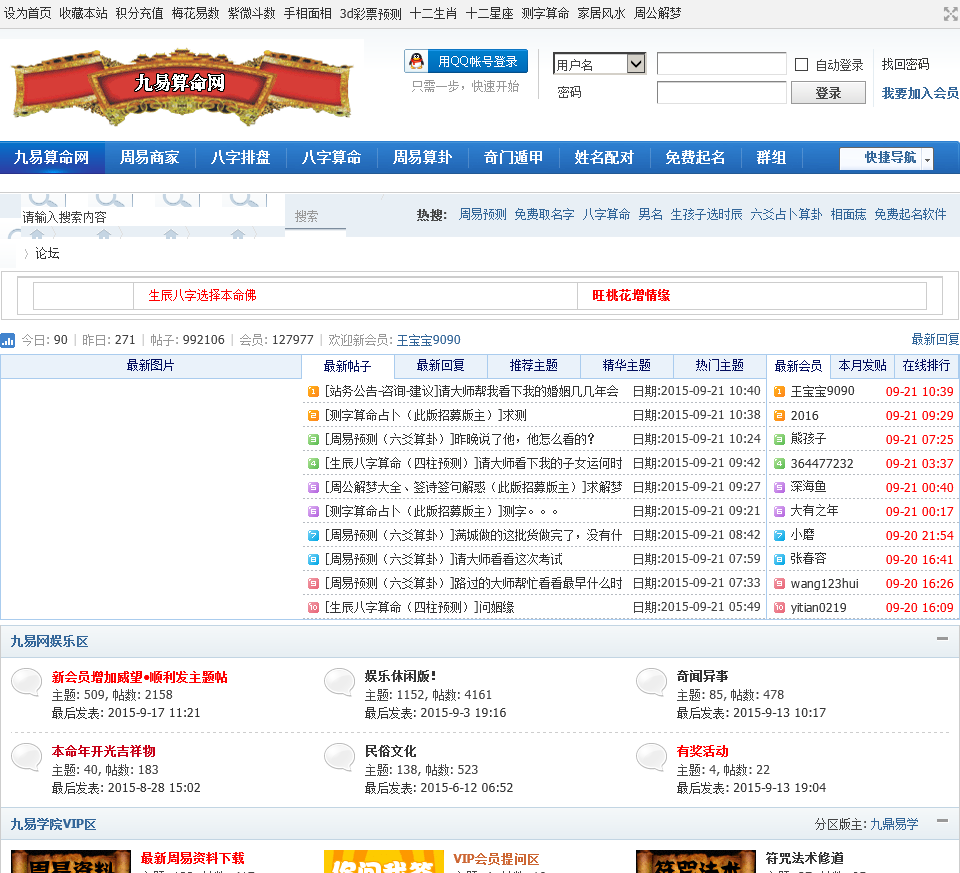Switch to the 最新回复 tab
960x873 pixels.
point(441,365)
